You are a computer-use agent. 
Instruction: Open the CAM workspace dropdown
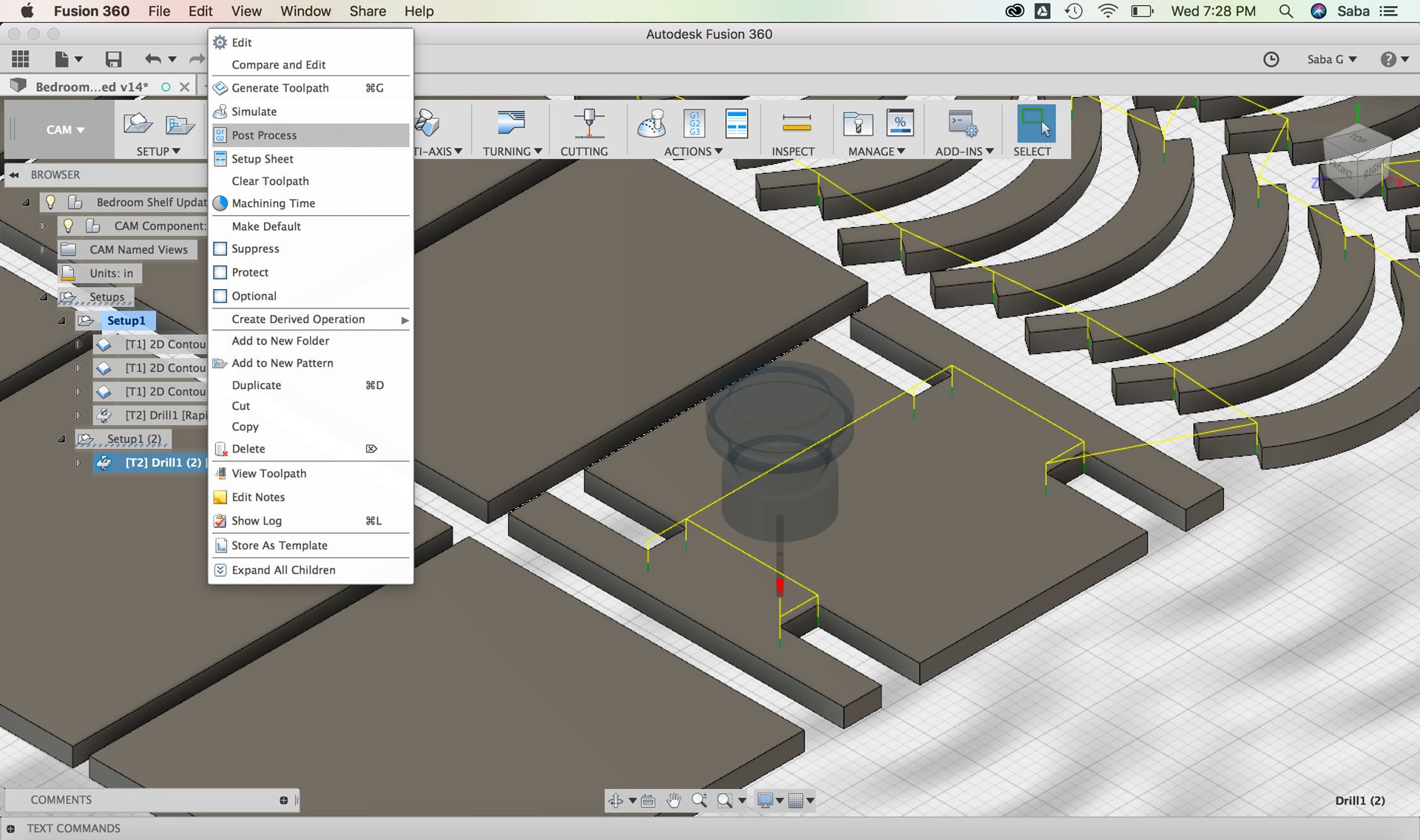click(x=65, y=129)
